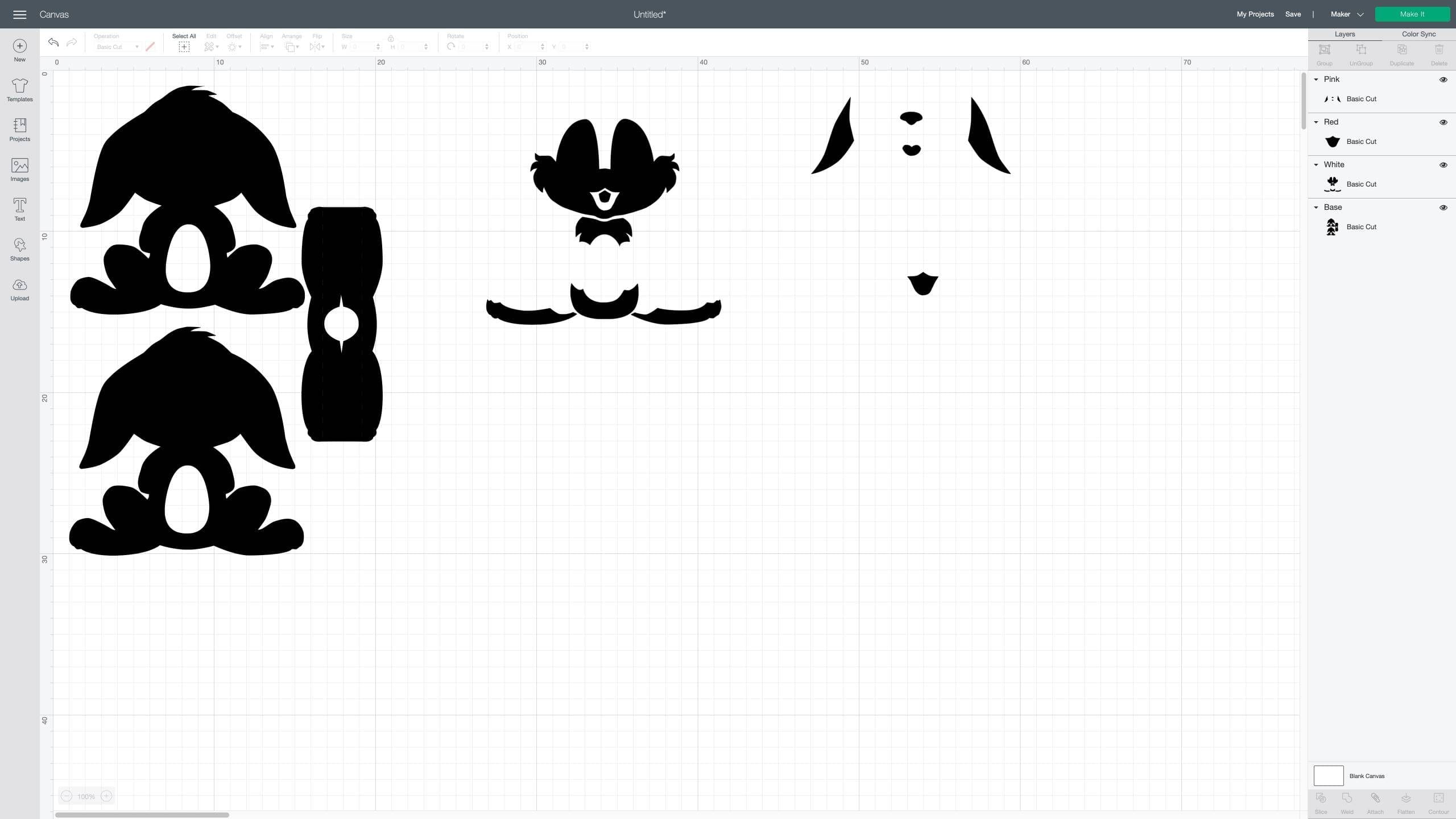
Task: Click the Group icon in Layers
Action: coord(1325,50)
